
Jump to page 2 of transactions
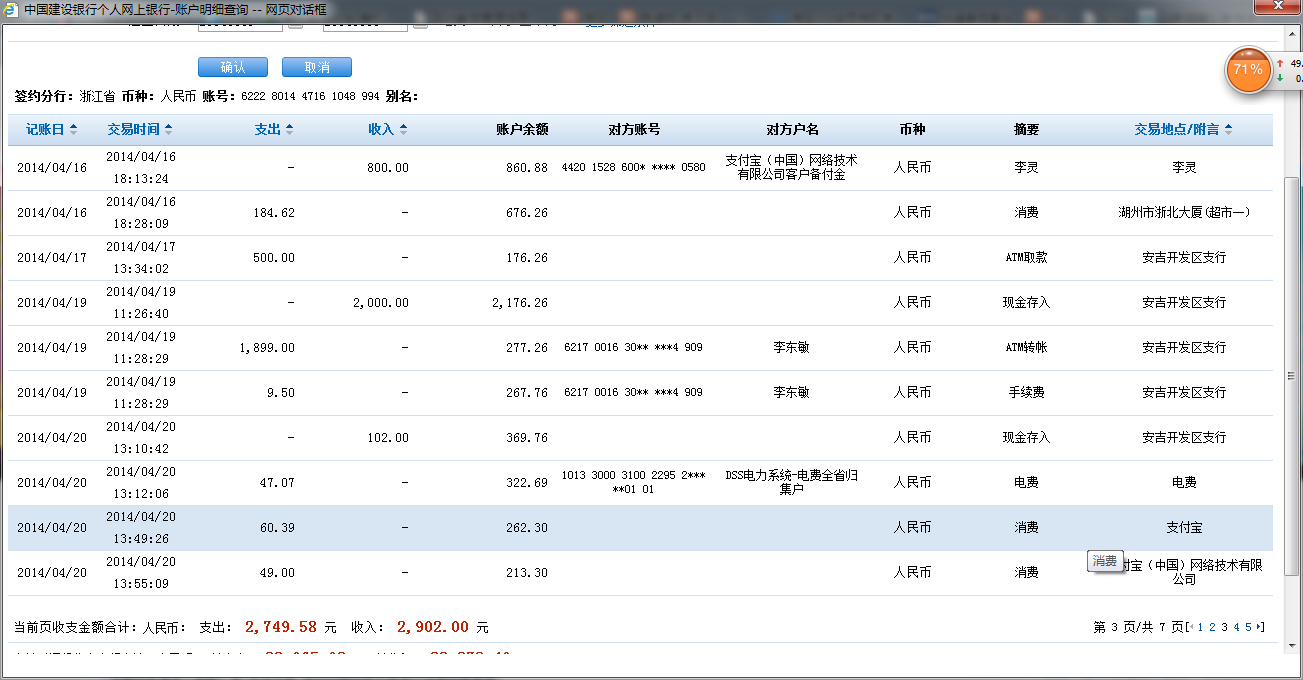click(x=1212, y=627)
